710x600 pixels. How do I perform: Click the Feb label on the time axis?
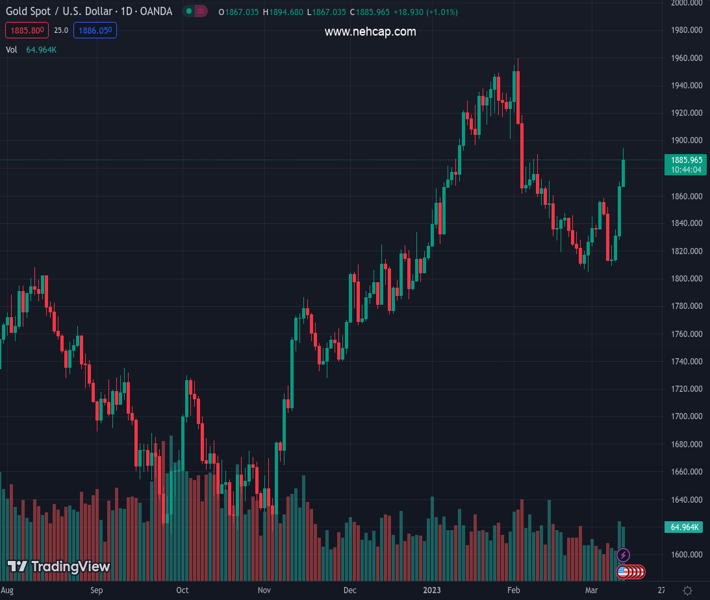point(512,591)
